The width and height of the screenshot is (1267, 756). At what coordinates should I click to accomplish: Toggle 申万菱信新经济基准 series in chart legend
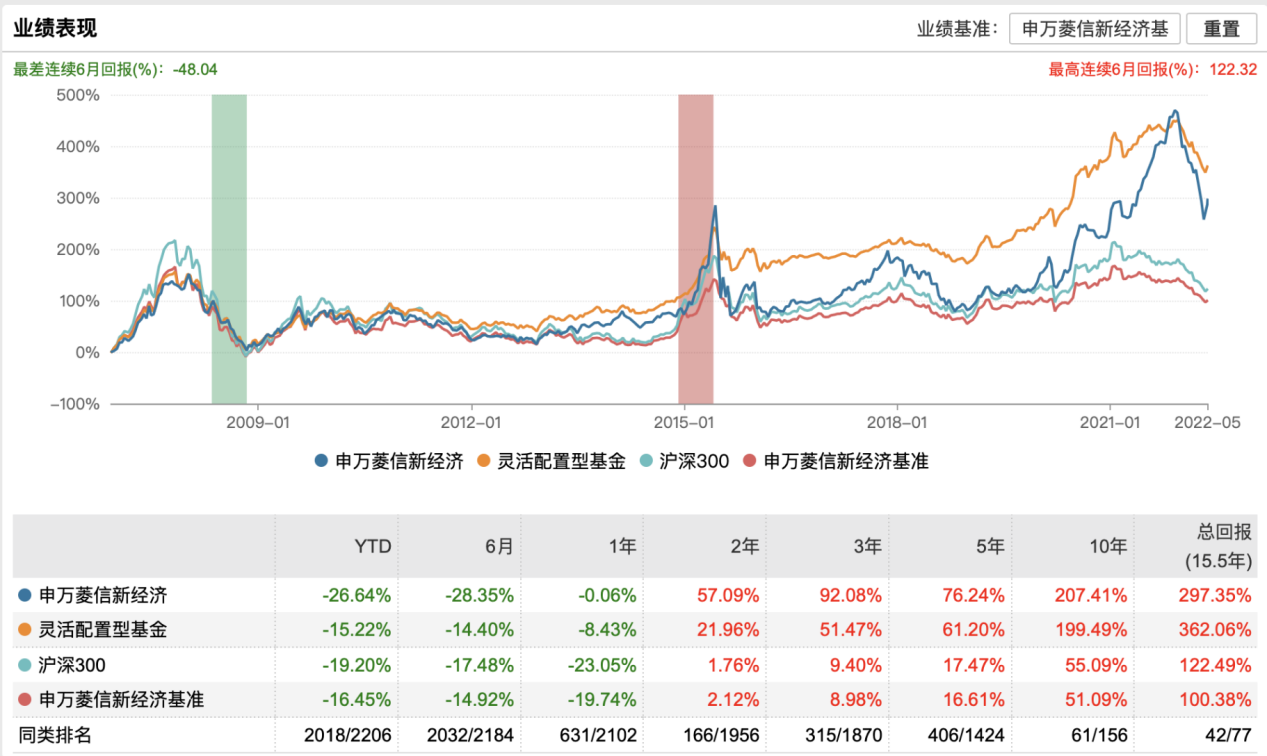[x=835, y=461]
